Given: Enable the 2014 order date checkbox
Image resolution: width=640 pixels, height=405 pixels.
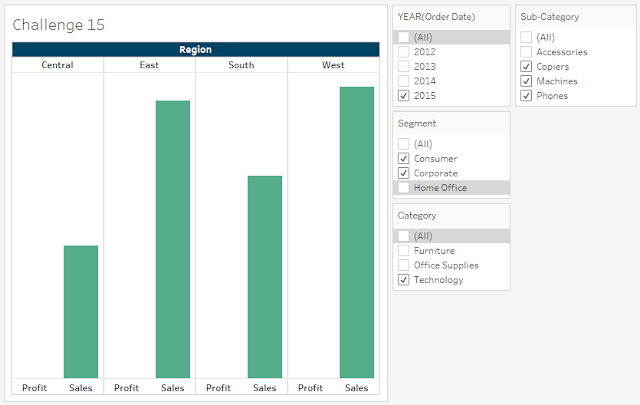Looking at the screenshot, I should point(403,81).
